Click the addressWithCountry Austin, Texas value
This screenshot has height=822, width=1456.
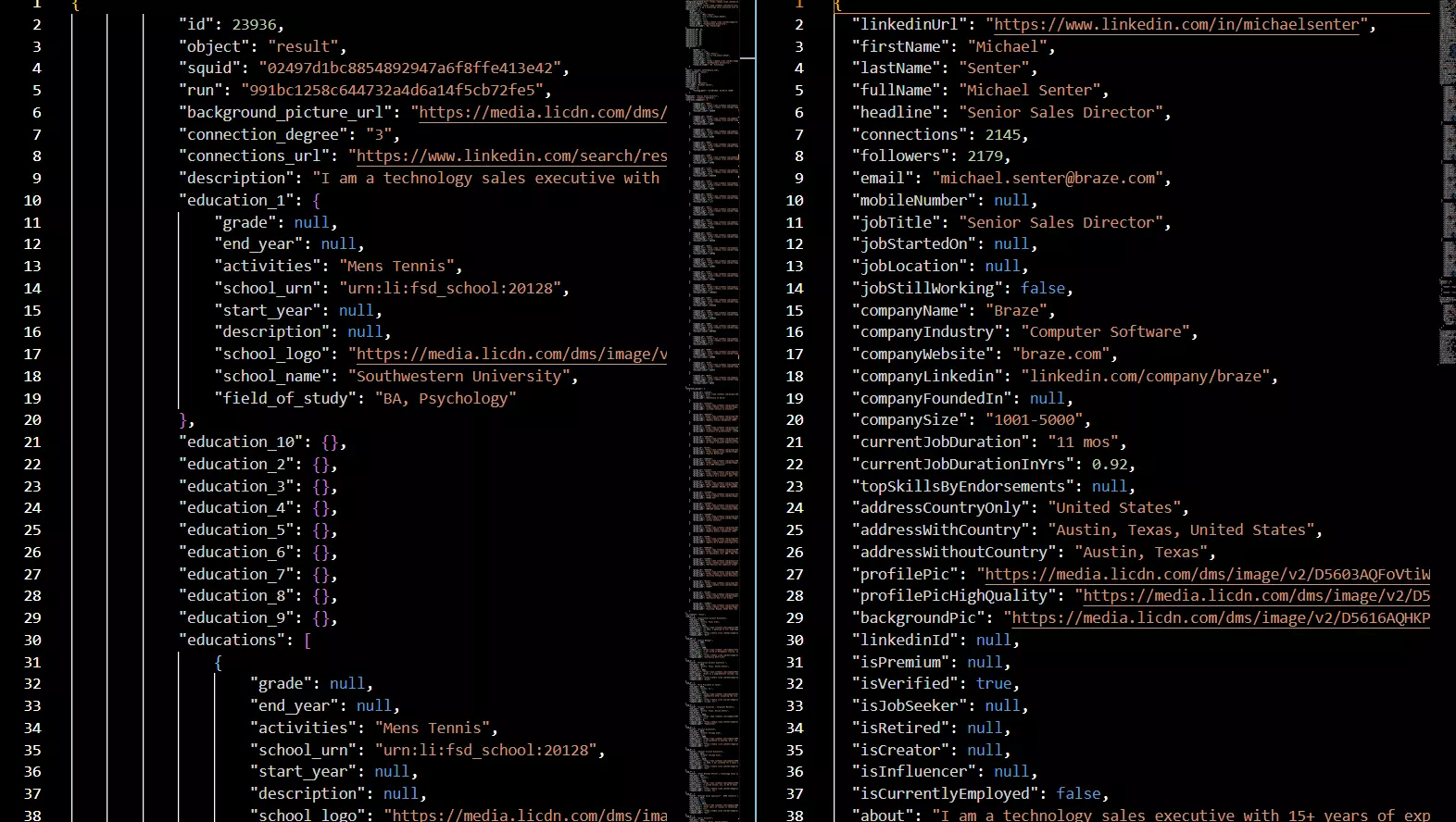click(1180, 530)
